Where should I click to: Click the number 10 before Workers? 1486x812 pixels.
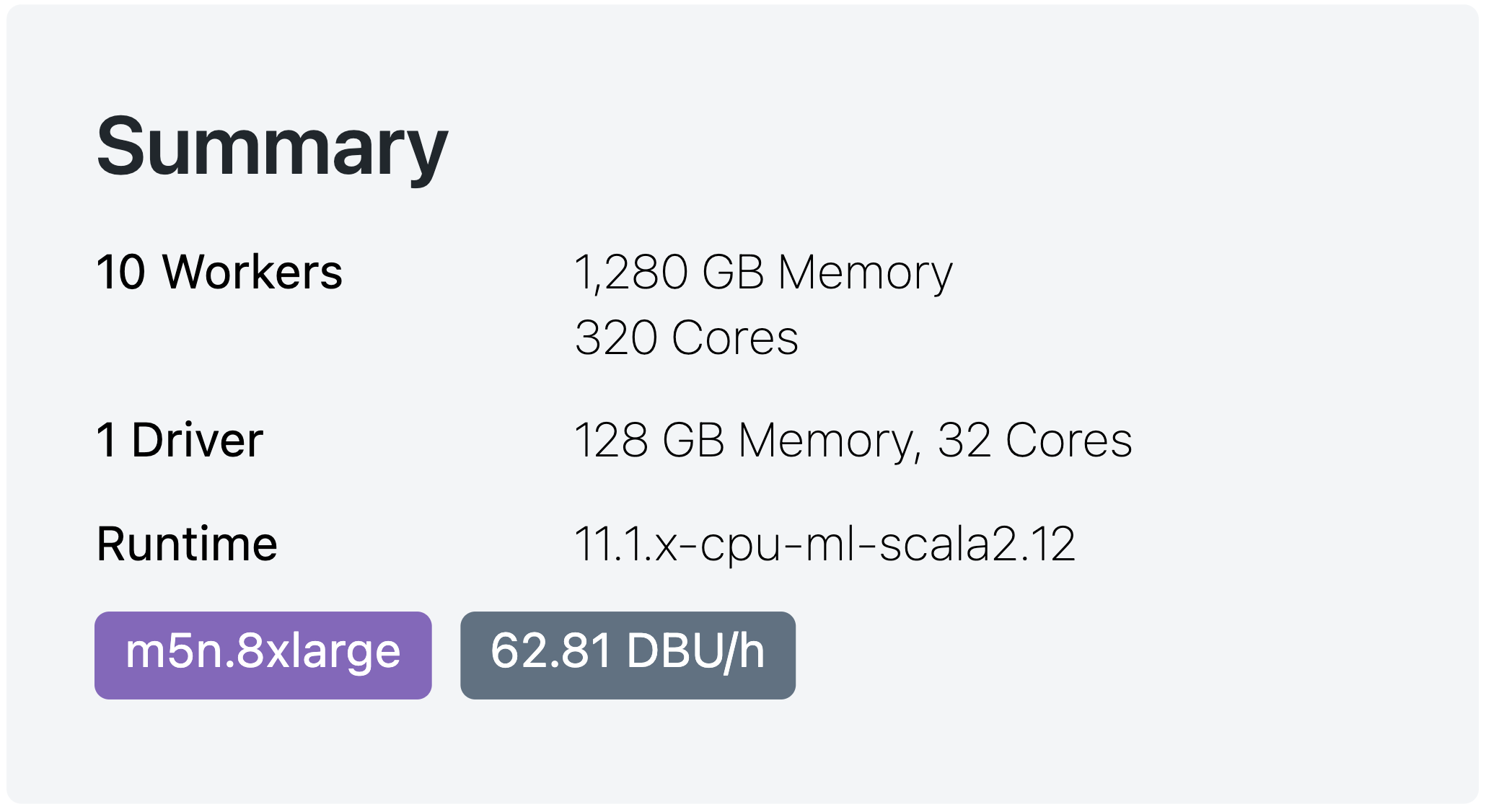point(120,273)
